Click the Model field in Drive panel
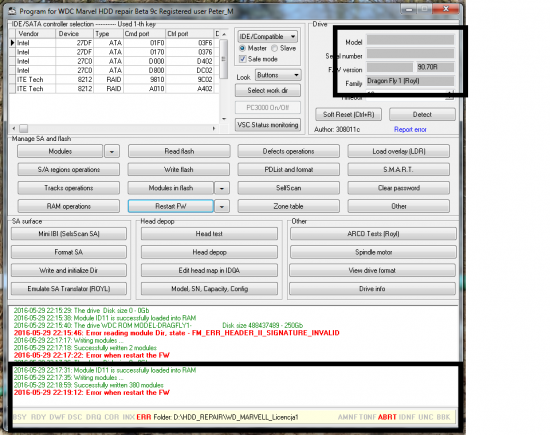 click(410, 40)
